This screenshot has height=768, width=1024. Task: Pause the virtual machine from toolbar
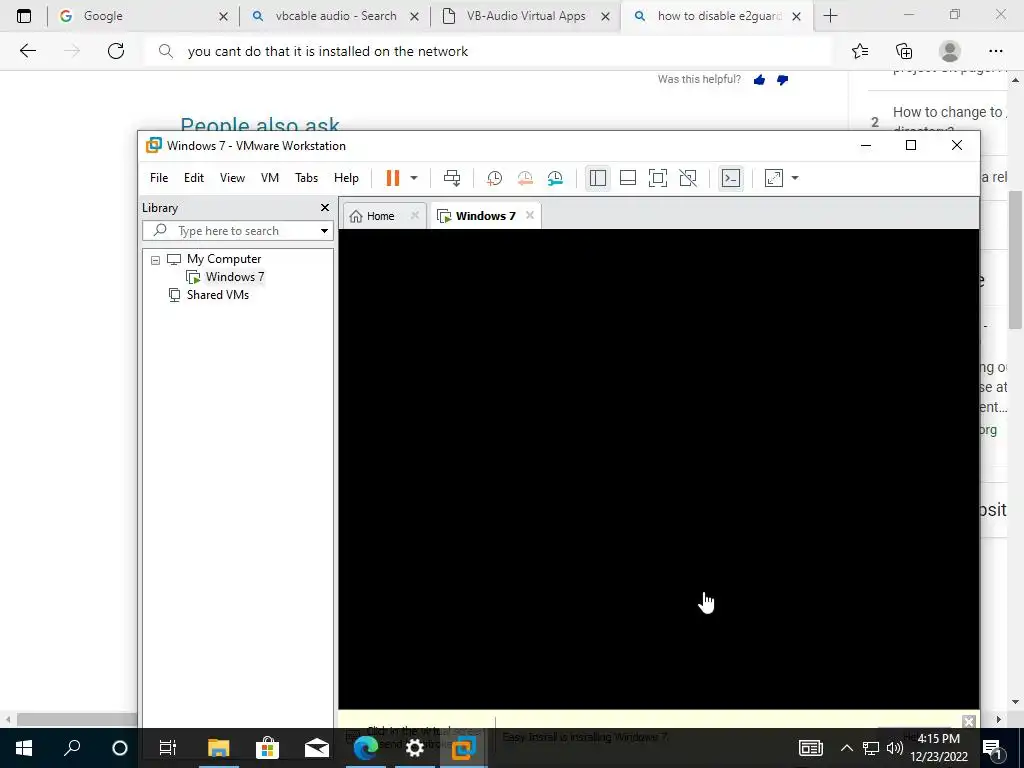[x=392, y=178]
